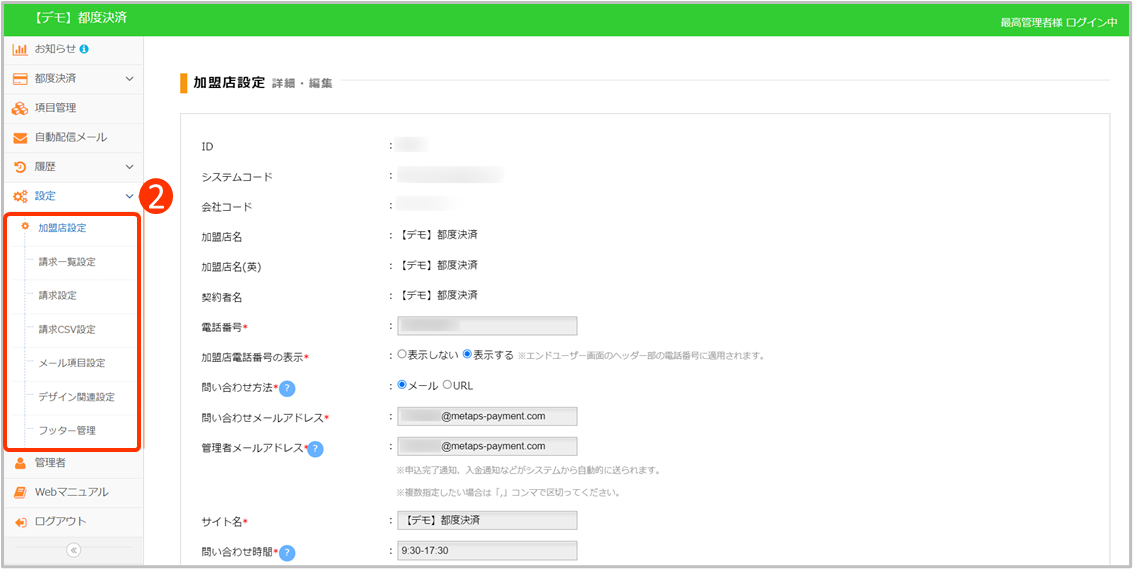
Task: Expand the 都度決済 menu chevron
Action: pos(129,78)
